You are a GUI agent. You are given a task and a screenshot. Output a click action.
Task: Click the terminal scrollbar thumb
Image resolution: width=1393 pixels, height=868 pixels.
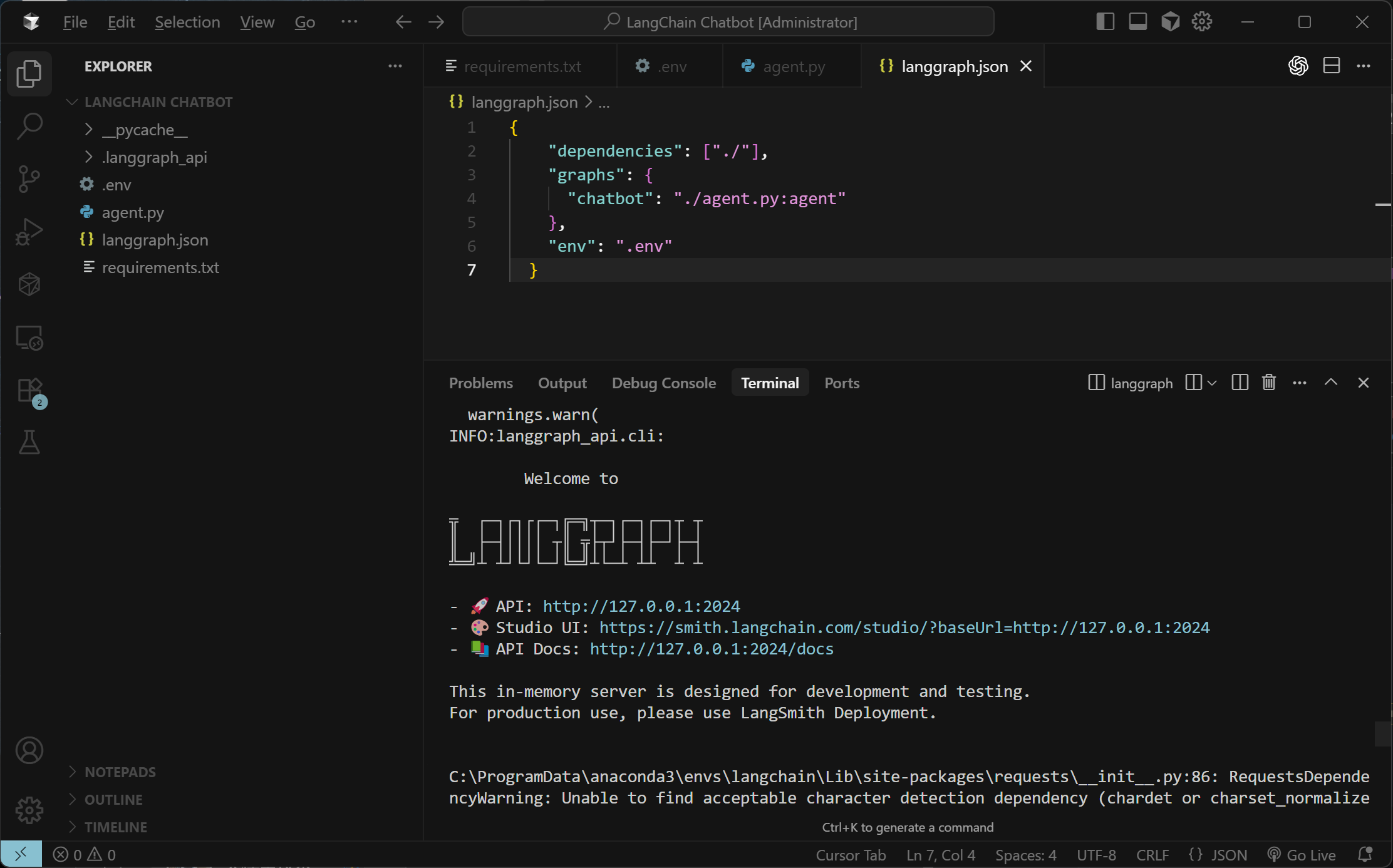(1383, 734)
